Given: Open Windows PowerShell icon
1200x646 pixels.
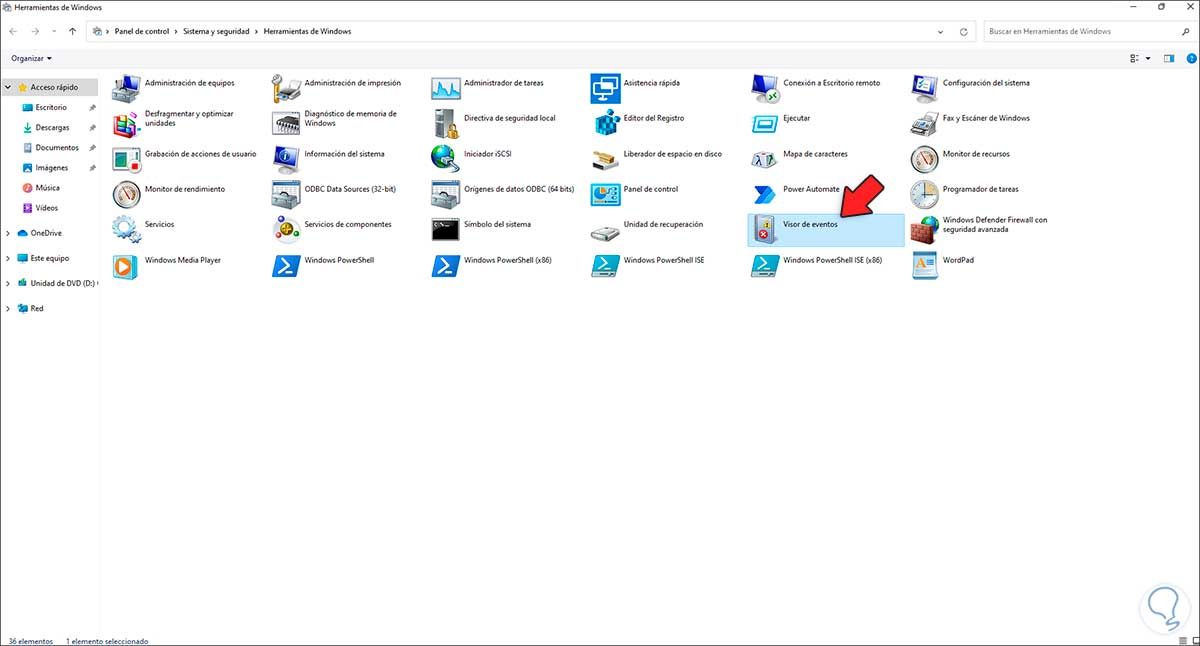Looking at the screenshot, I should pyautogui.click(x=286, y=265).
